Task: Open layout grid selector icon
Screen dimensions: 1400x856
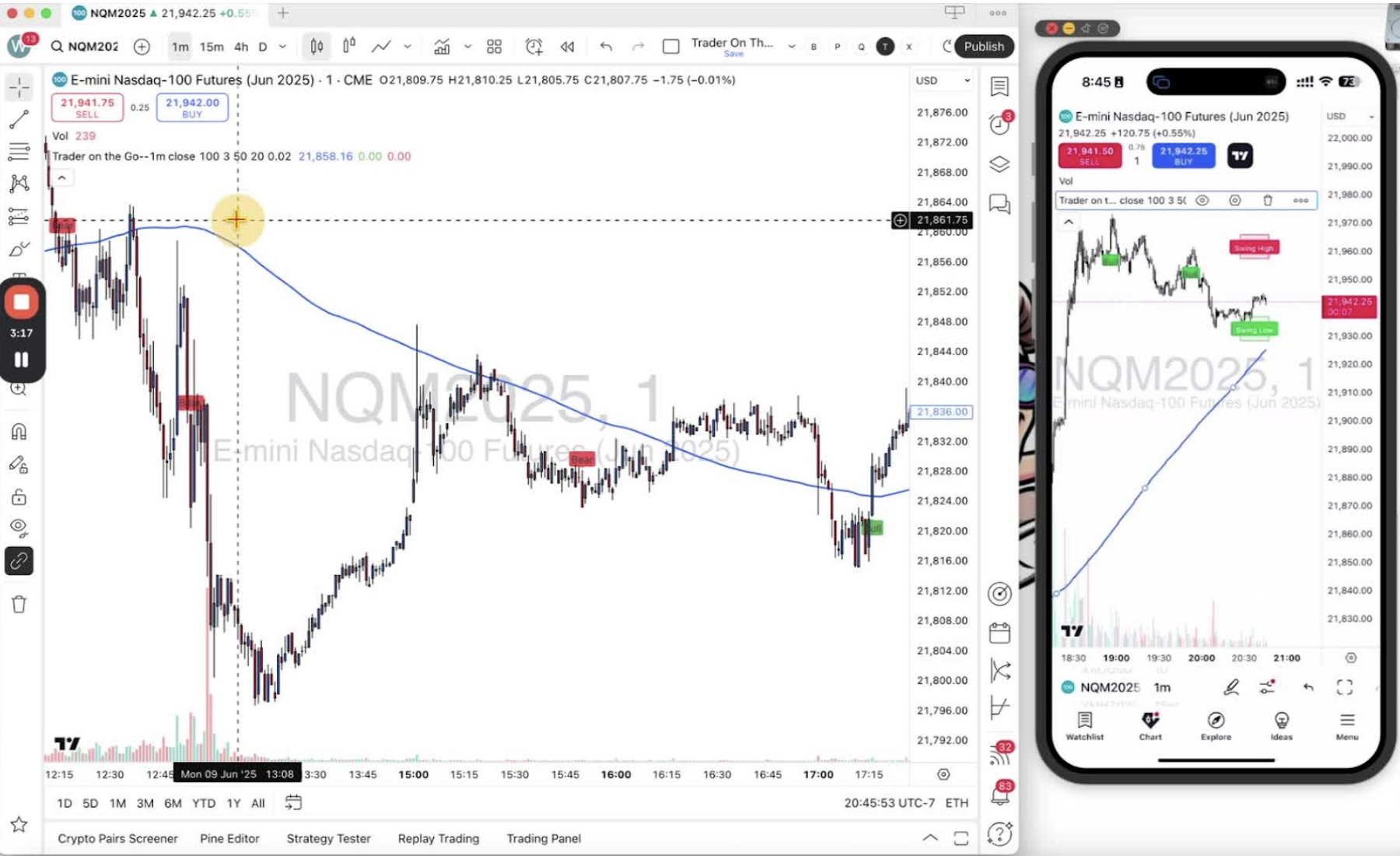Action: pyautogui.click(x=494, y=47)
